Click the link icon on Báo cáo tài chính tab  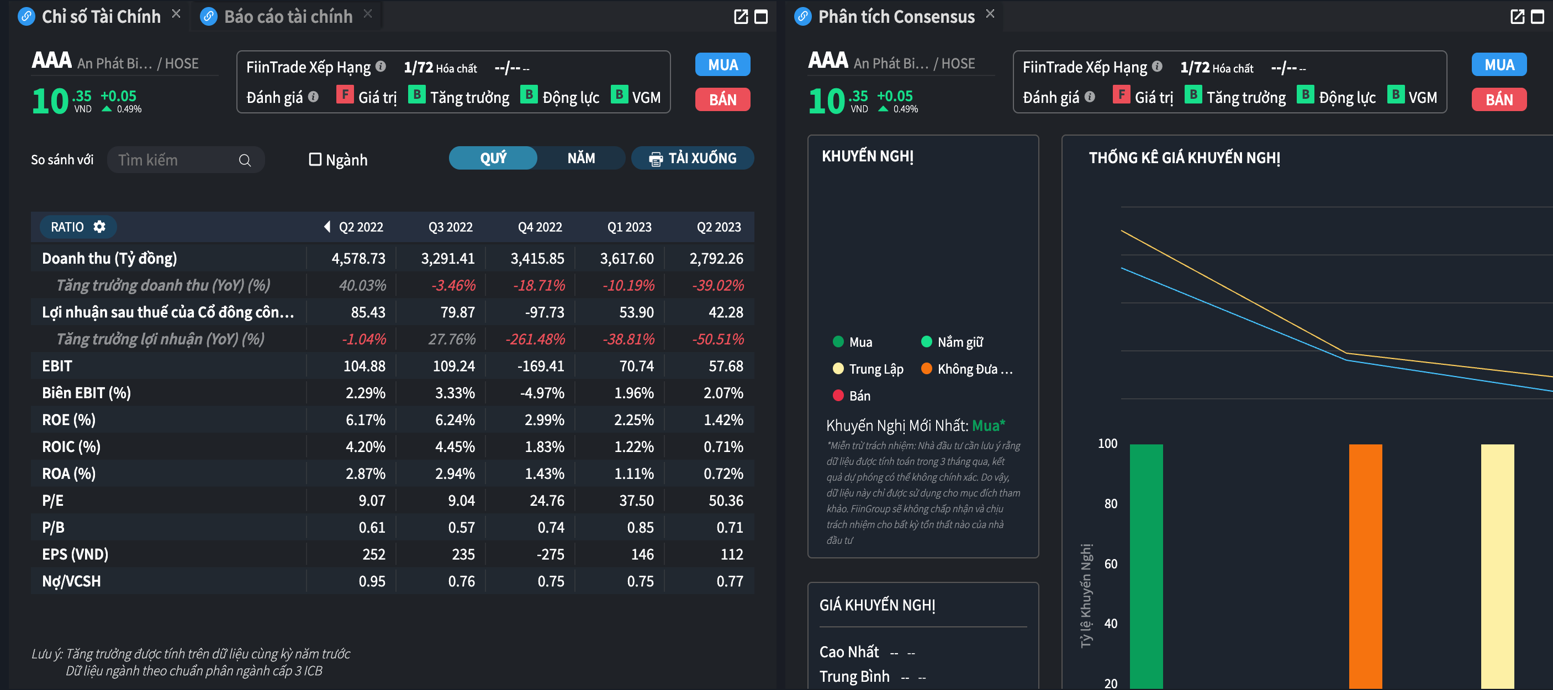click(x=209, y=16)
